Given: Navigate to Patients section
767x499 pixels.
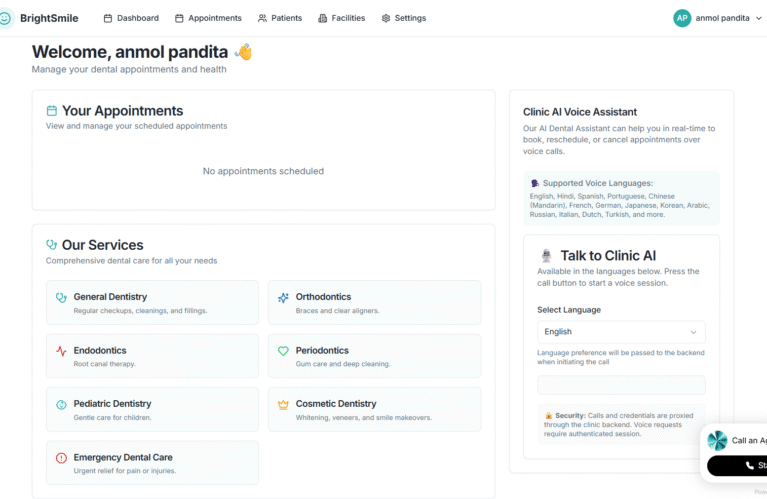Looking at the screenshot, I should pyautogui.click(x=280, y=18).
